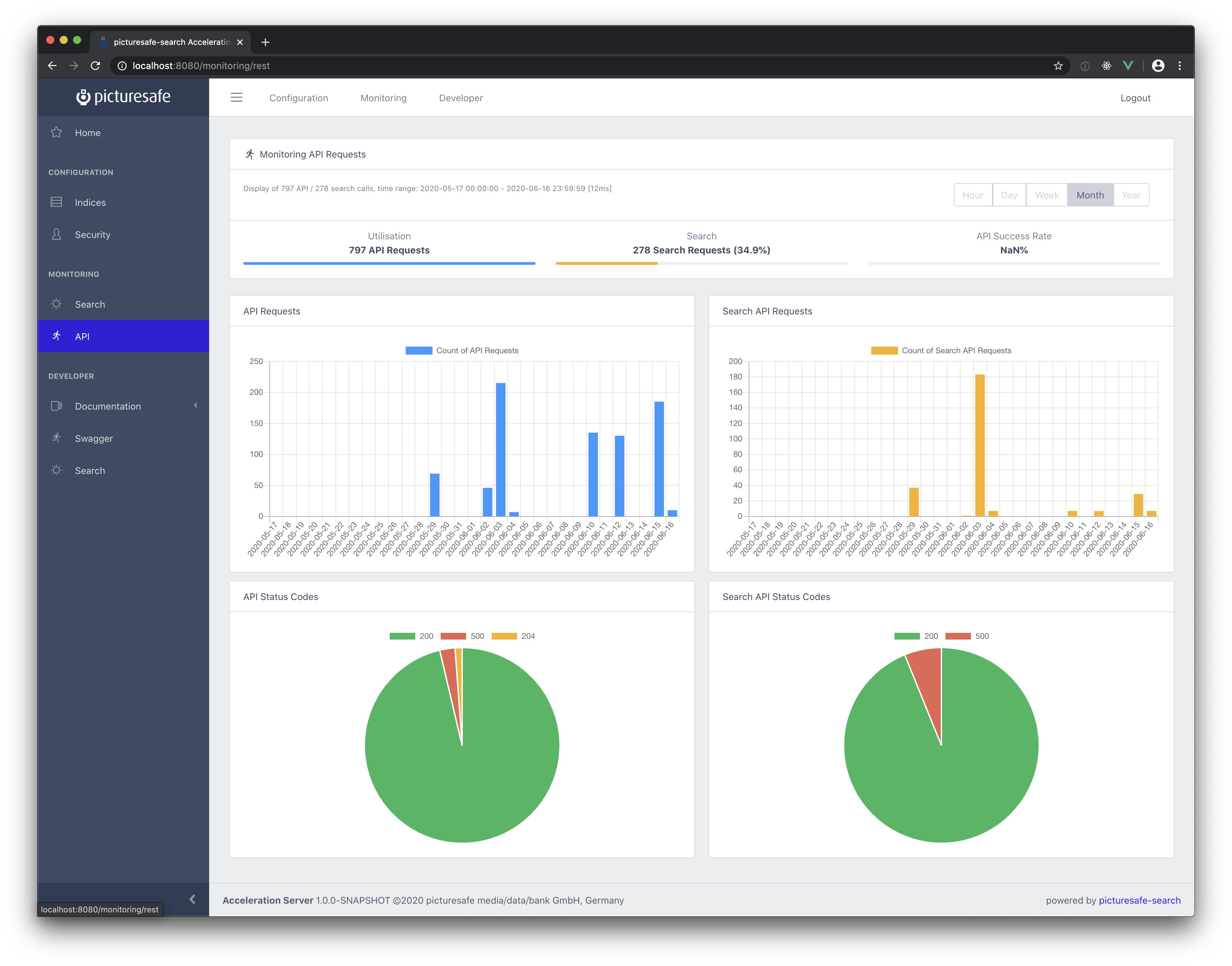Switch time range to Hour
The image size is (1232, 966).
click(x=973, y=195)
